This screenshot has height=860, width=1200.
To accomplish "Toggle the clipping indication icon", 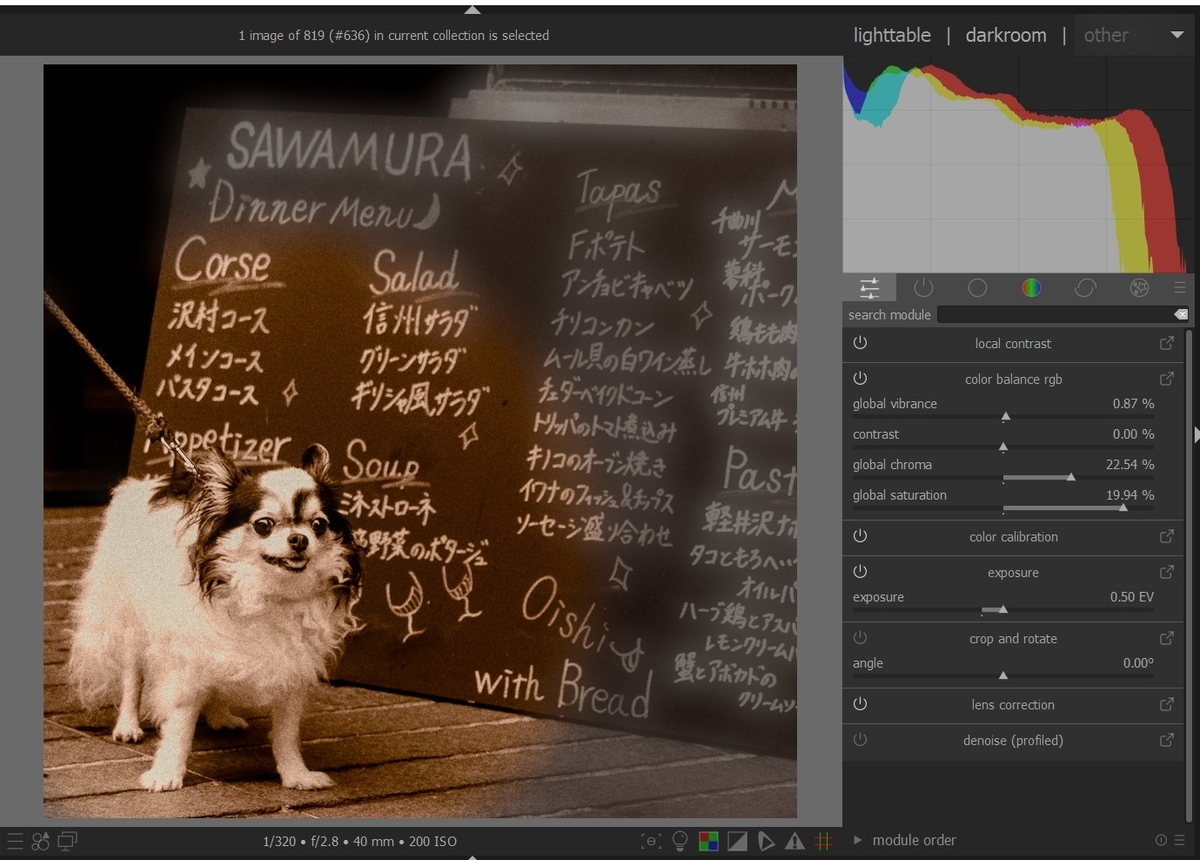I will tap(737, 841).
